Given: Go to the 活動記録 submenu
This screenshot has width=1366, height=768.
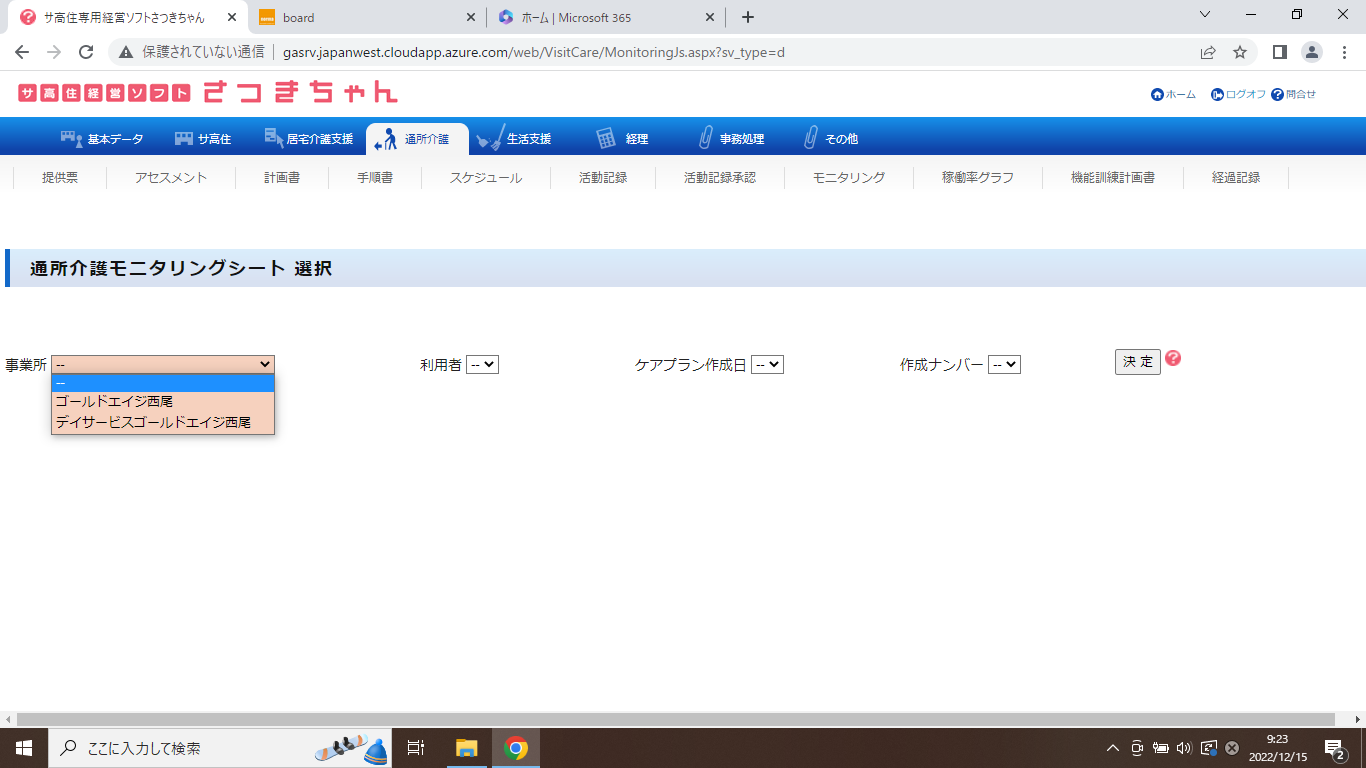Looking at the screenshot, I should 603,178.
